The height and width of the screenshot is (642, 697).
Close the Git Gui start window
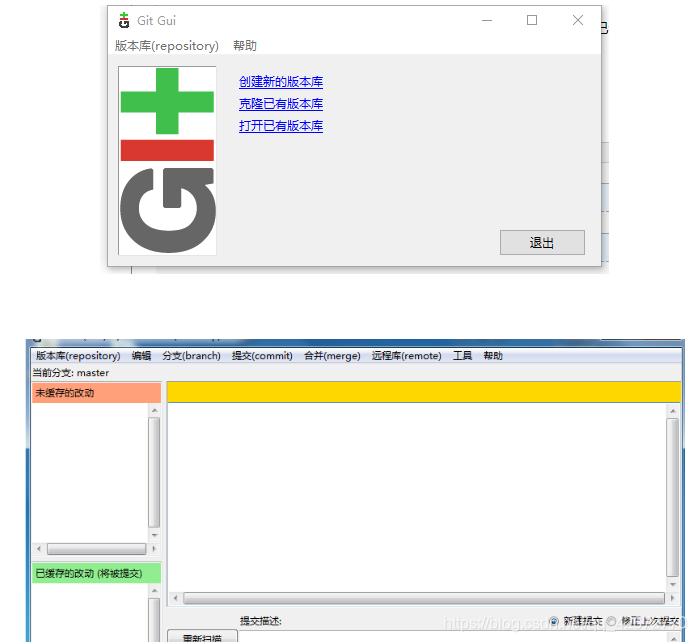coord(578,20)
